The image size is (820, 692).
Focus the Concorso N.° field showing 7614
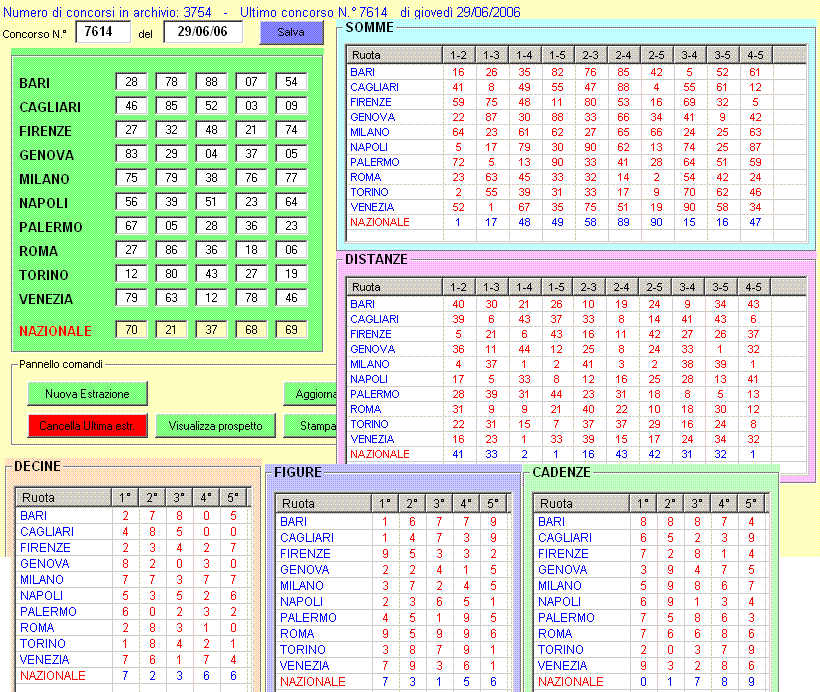(103, 32)
